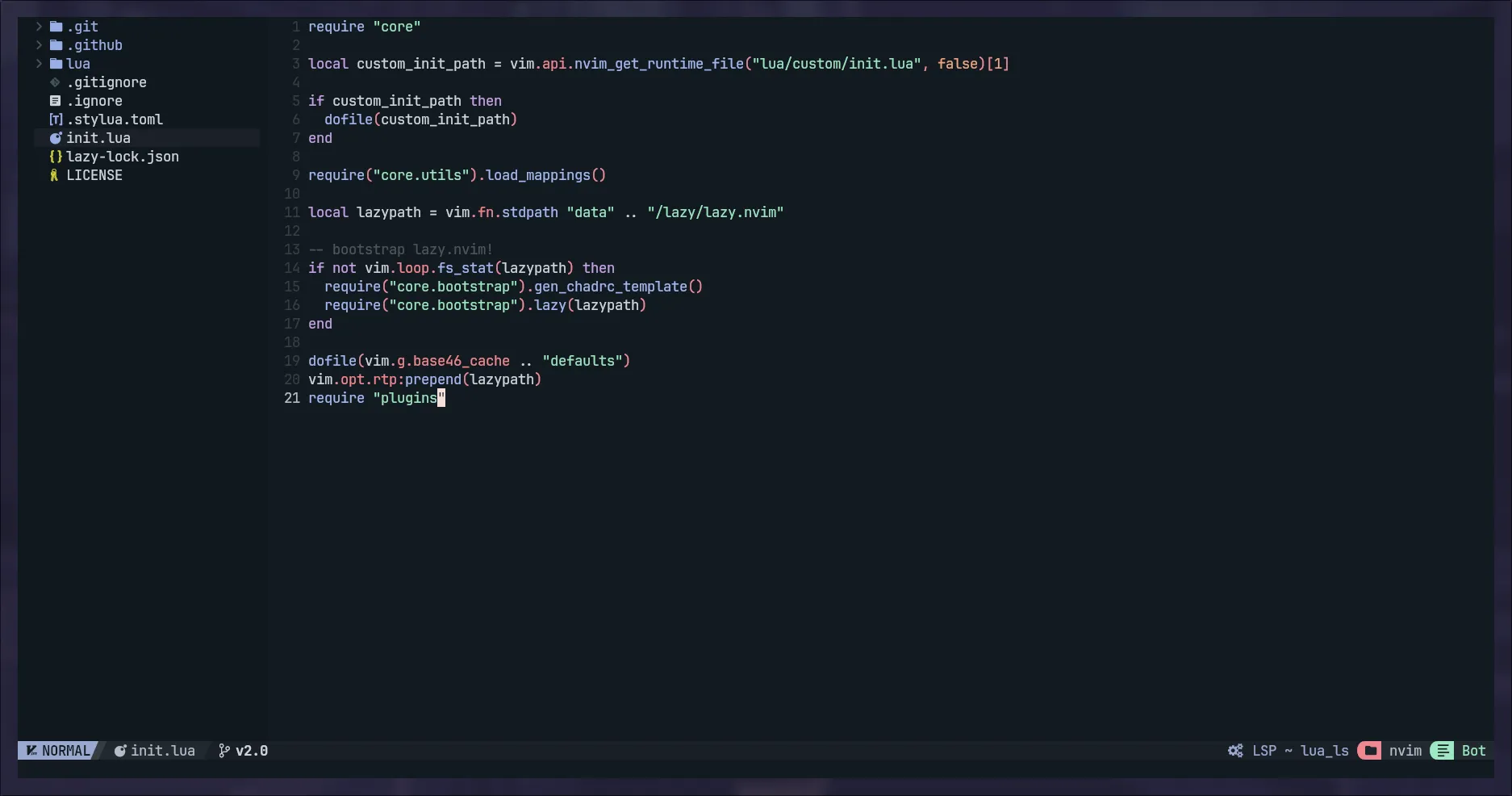Open lazy-lock.json from the file tree
The height and width of the screenshot is (796, 1512).
coord(123,157)
